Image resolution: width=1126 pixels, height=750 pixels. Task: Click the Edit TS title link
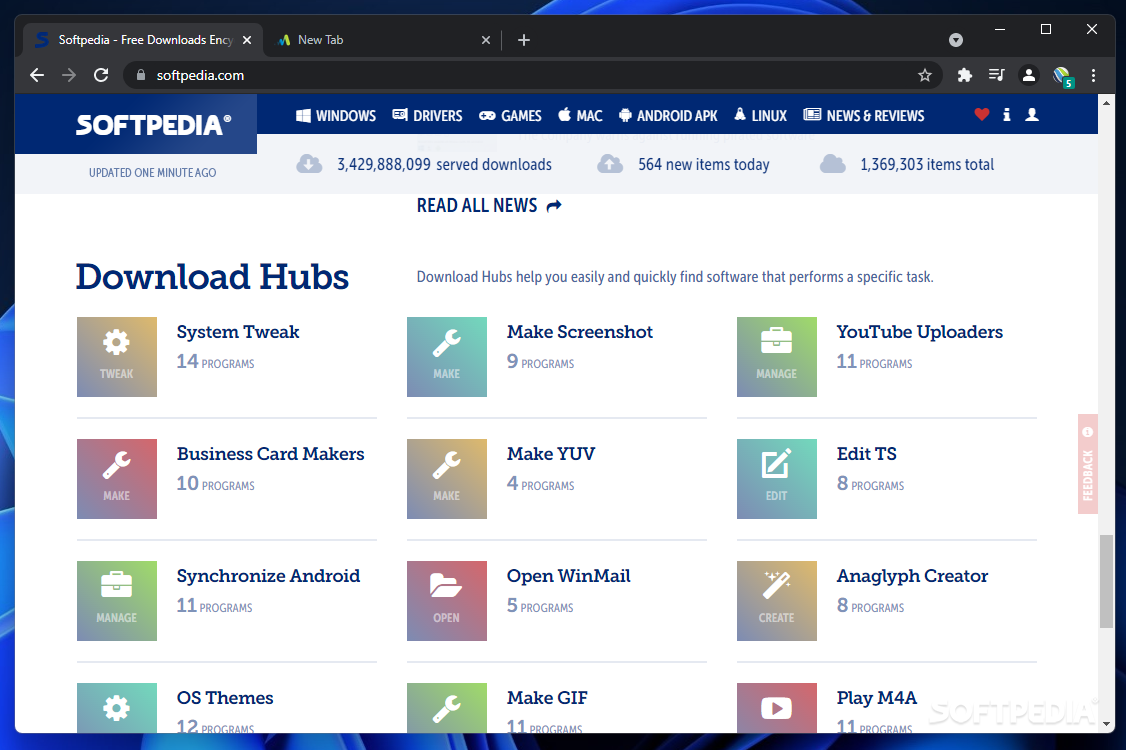866,454
